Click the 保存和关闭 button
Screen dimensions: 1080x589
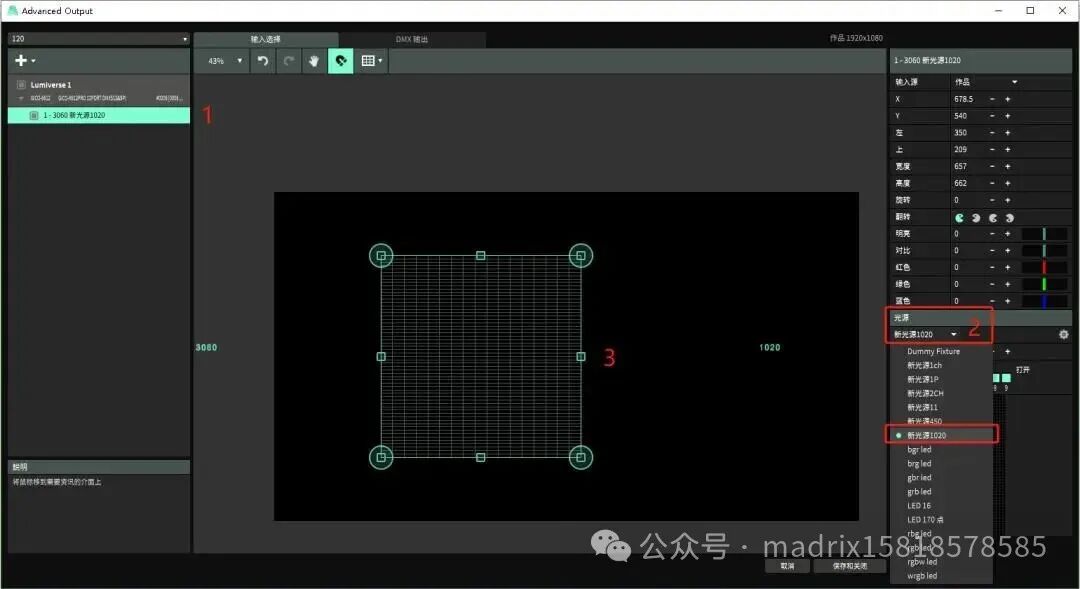click(848, 565)
